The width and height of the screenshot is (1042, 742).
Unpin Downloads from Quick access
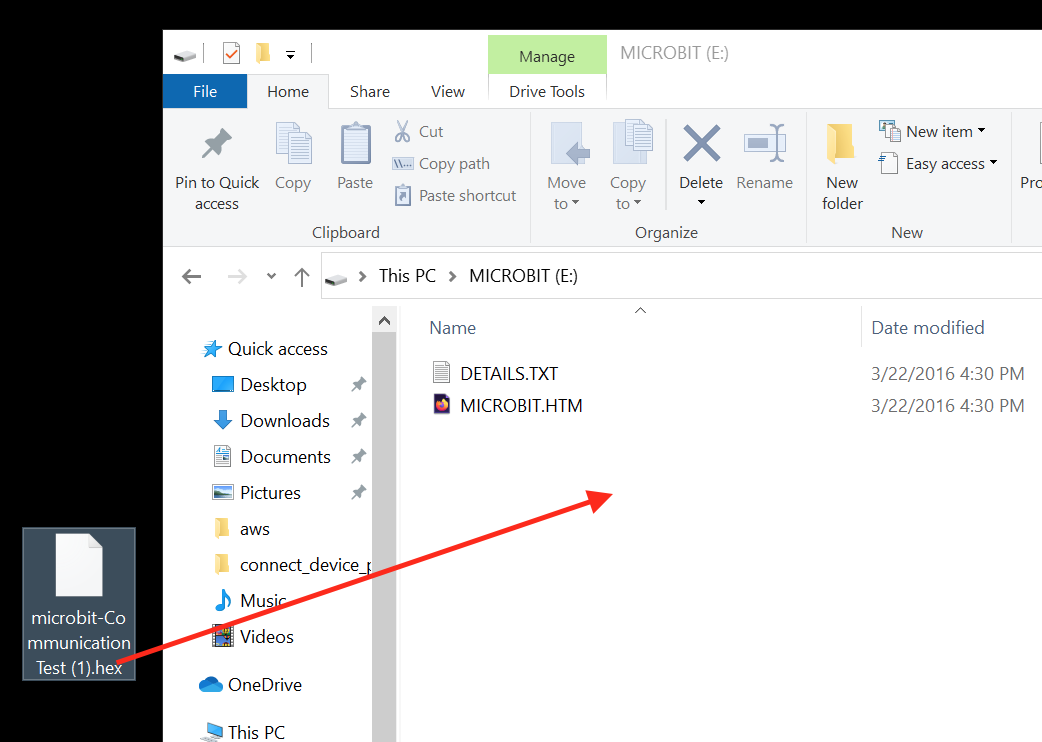[358, 420]
